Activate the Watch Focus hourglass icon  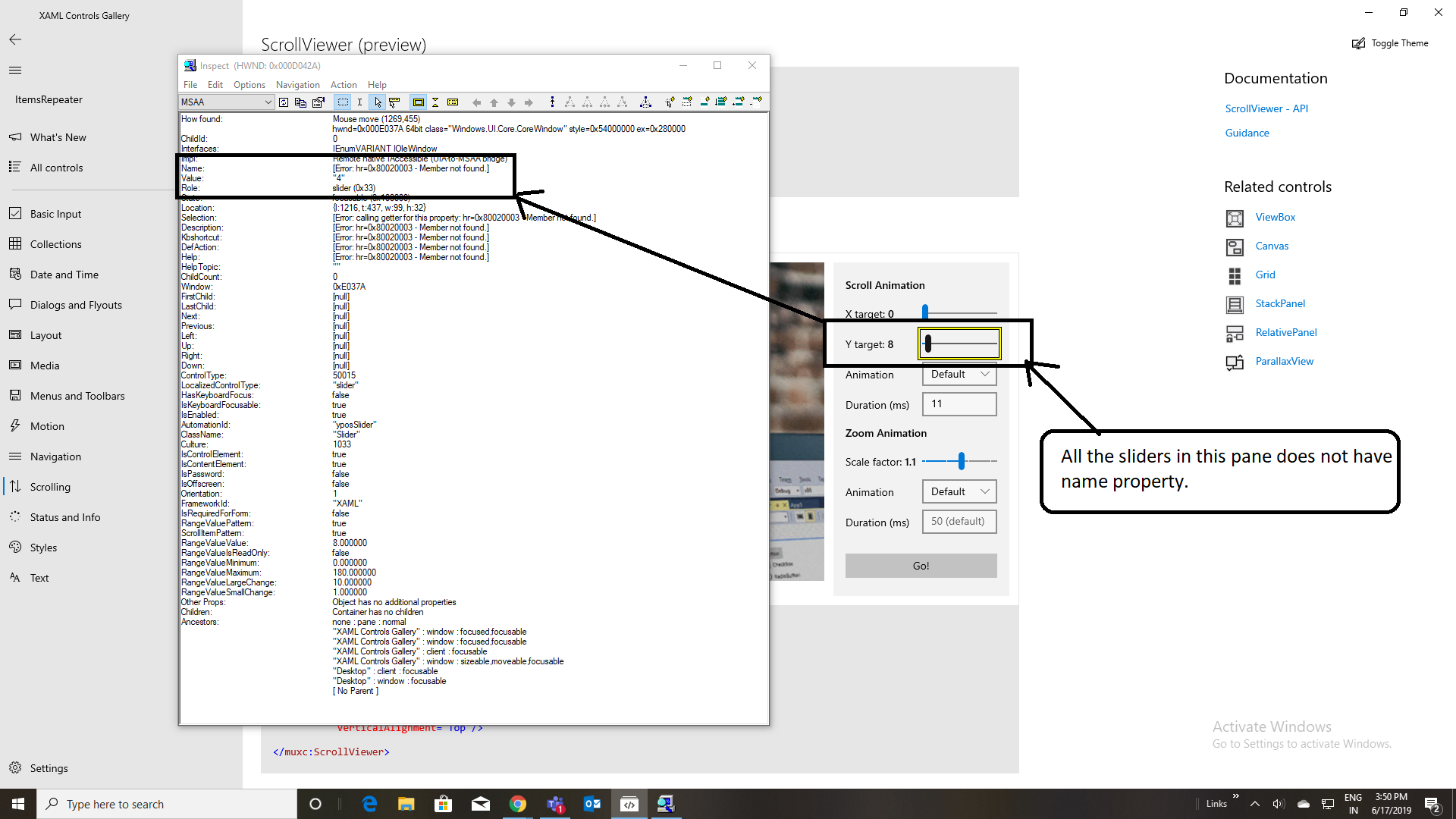[x=435, y=102]
